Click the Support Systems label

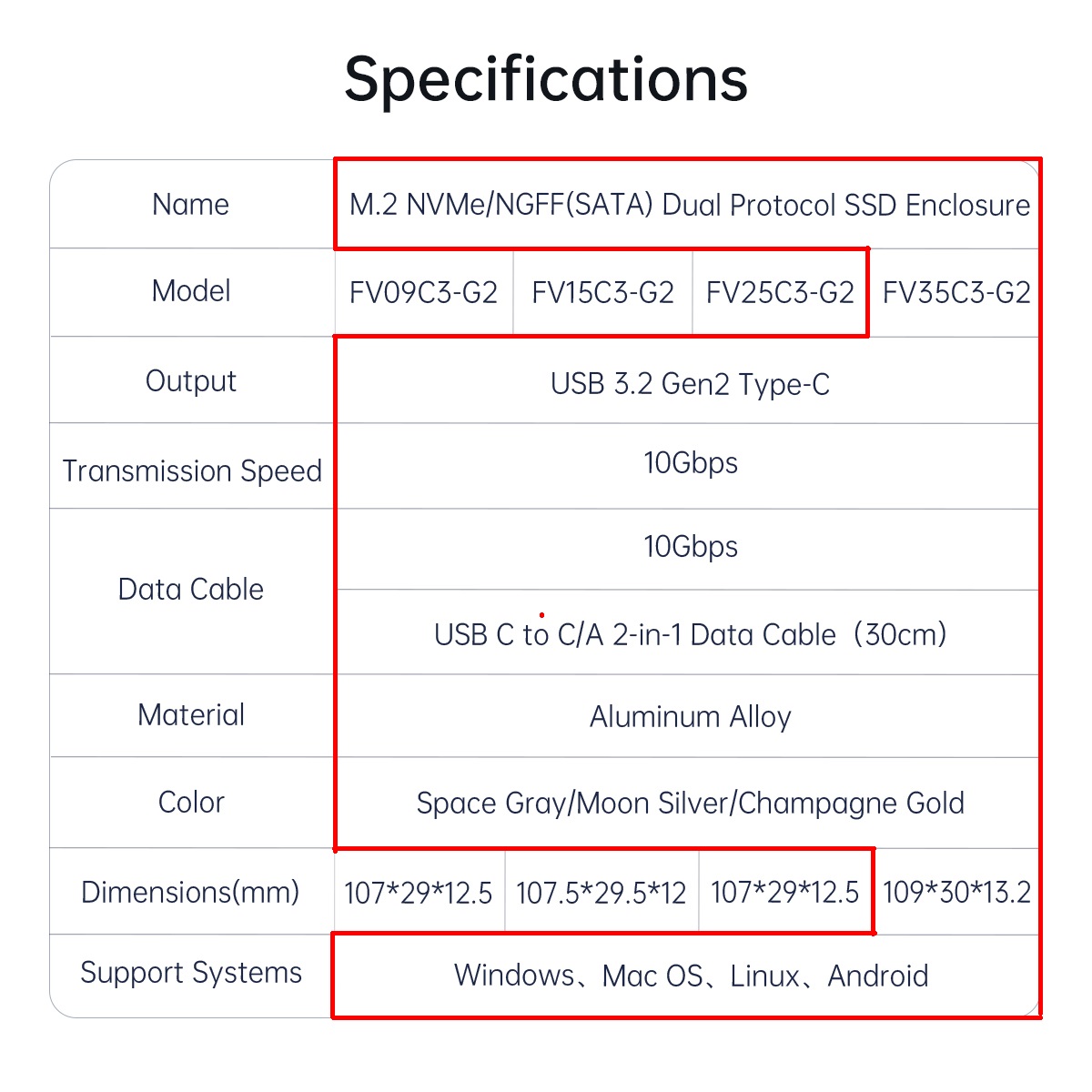pyautogui.click(x=190, y=973)
